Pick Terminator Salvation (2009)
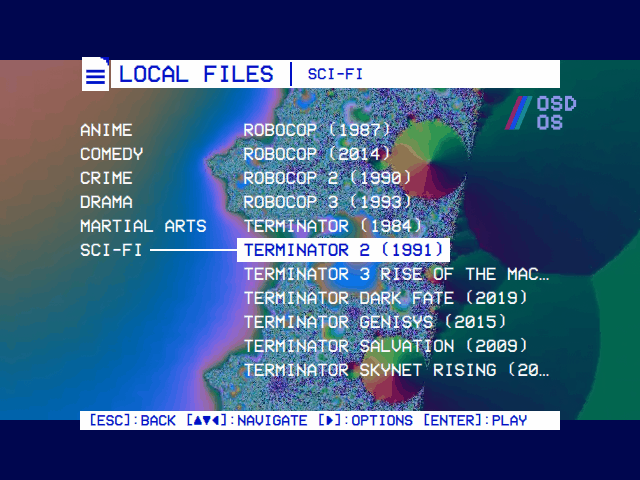 (386, 347)
